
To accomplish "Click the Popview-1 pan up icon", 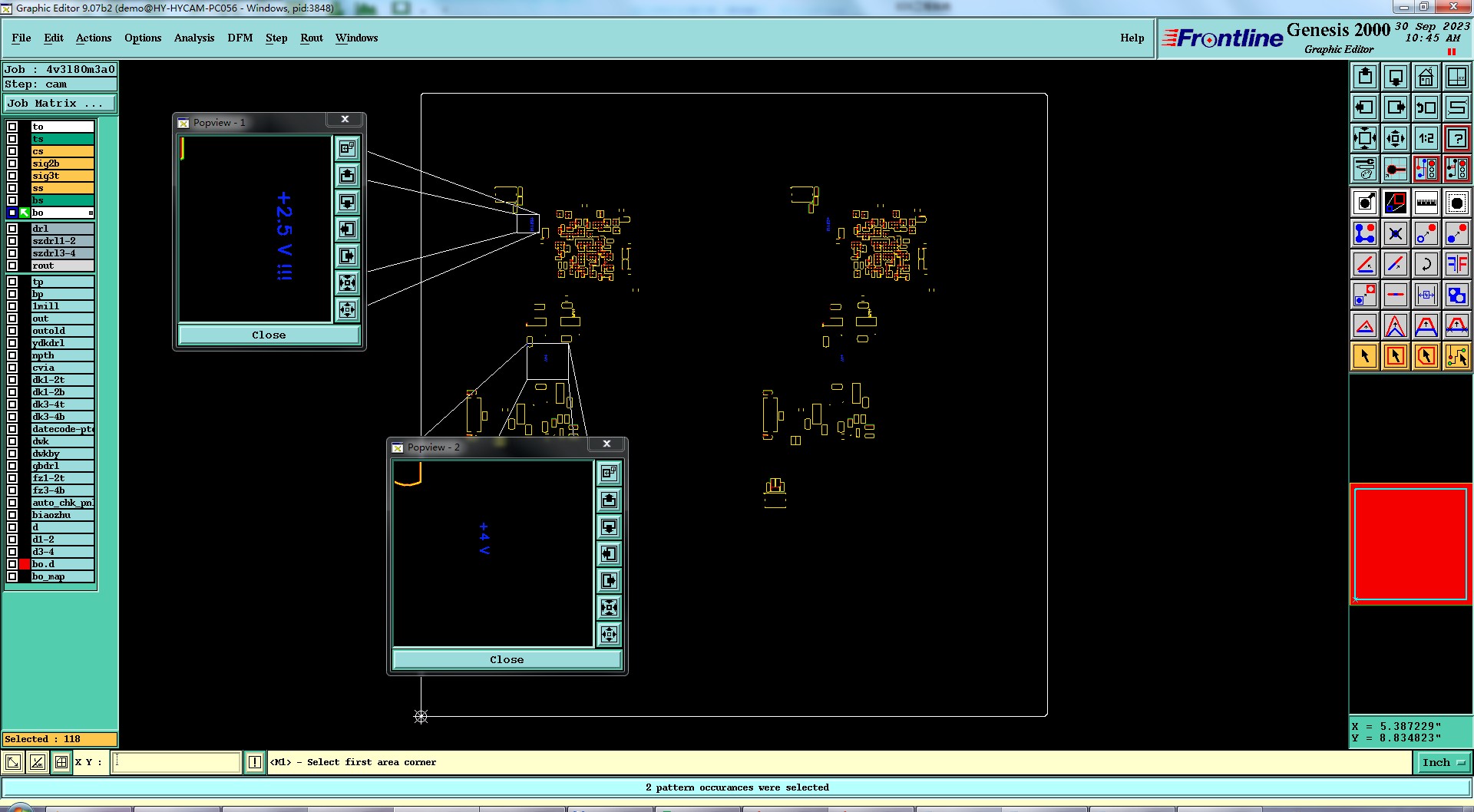I will point(348,175).
